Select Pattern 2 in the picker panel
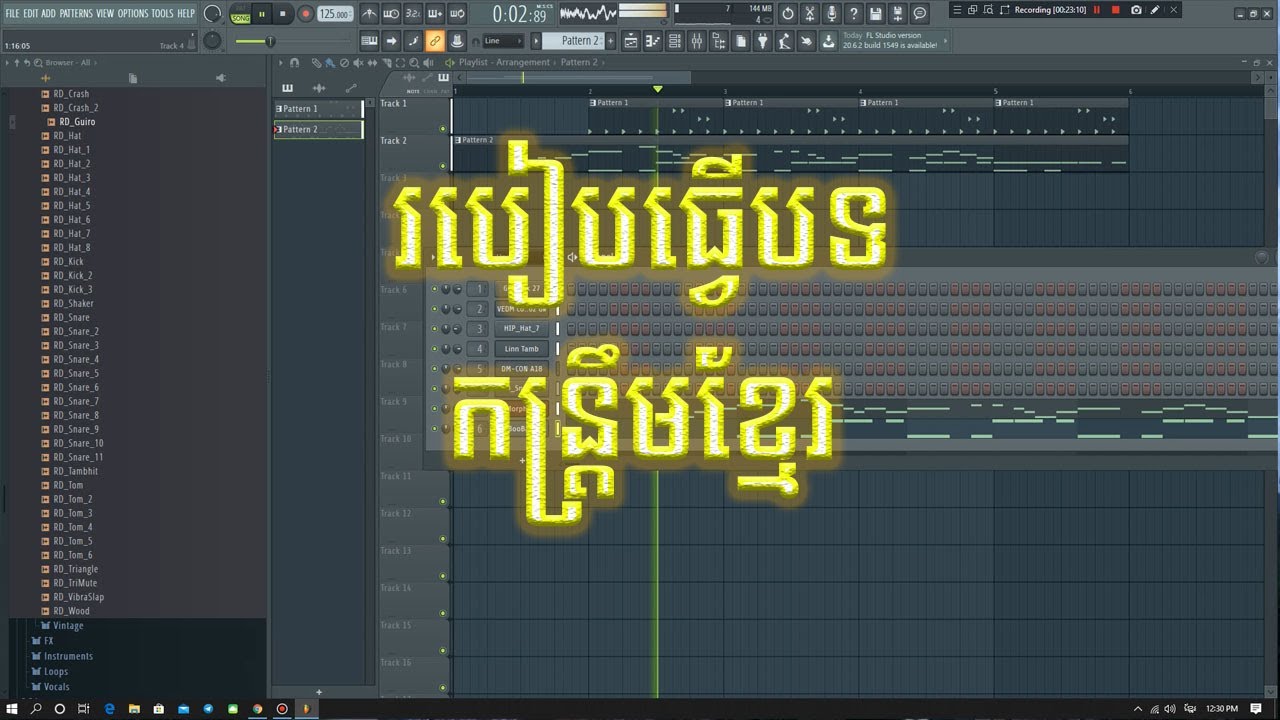Screen dimensions: 1280x720 click(x=318, y=130)
